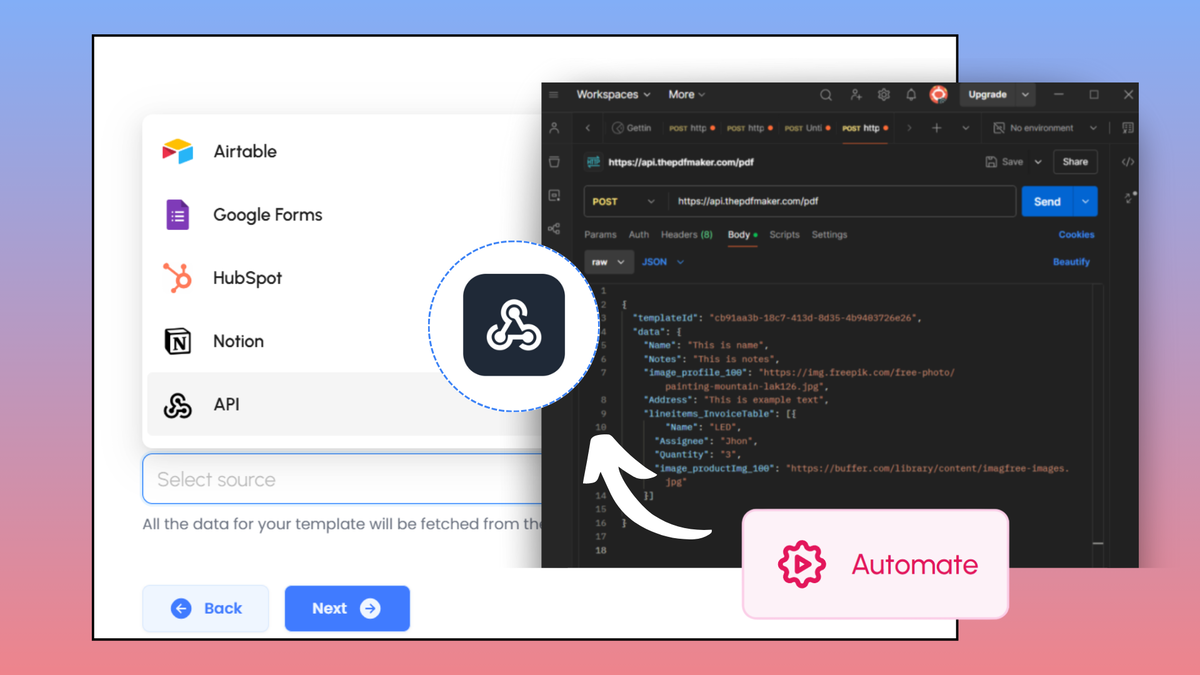Image resolution: width=1200 pixels, height=675 pixels.
Task: Select the Airtable source icon
Action: click(177, 151)
